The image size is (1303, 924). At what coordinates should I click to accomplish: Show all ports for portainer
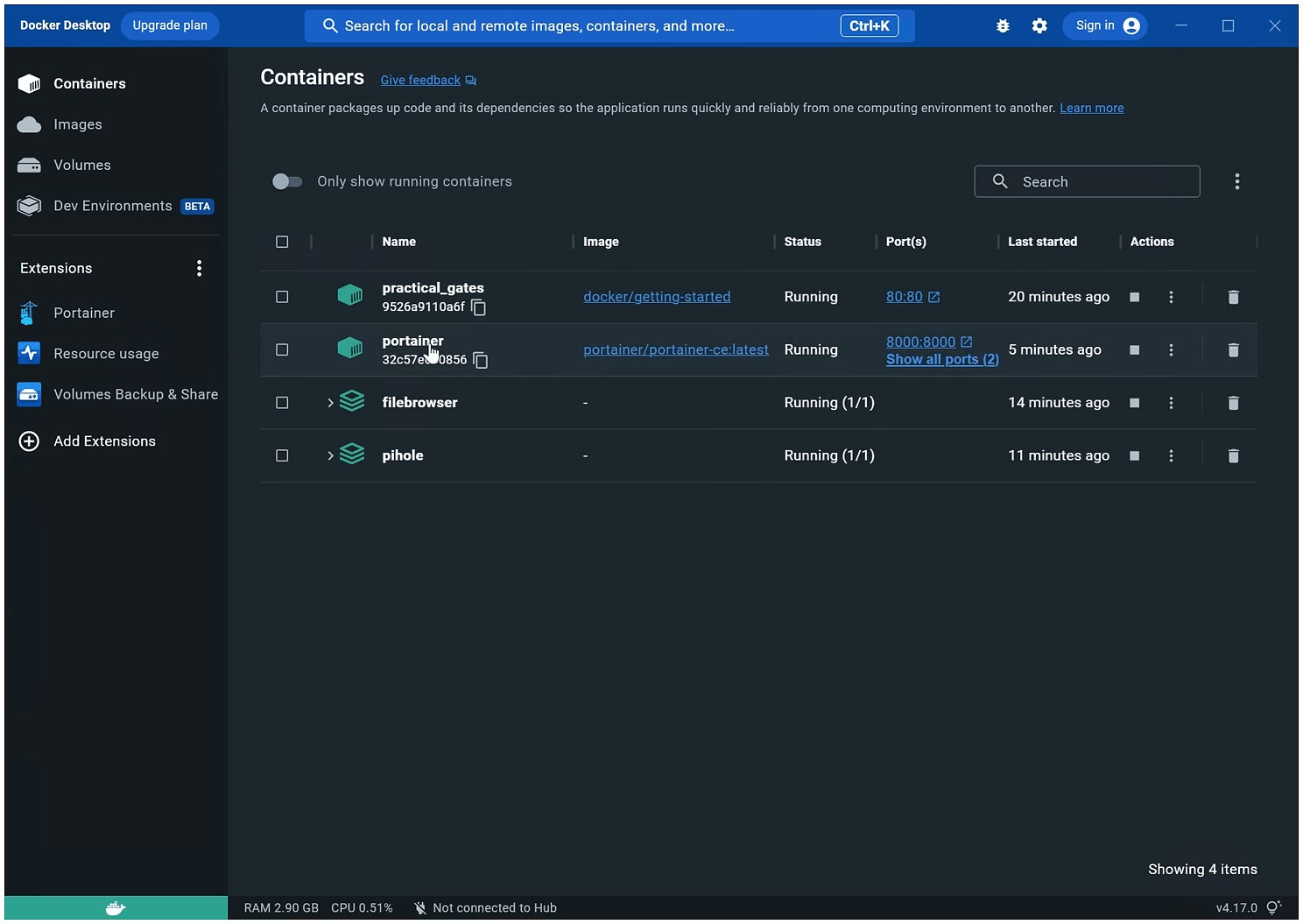[x=942, y=359]
